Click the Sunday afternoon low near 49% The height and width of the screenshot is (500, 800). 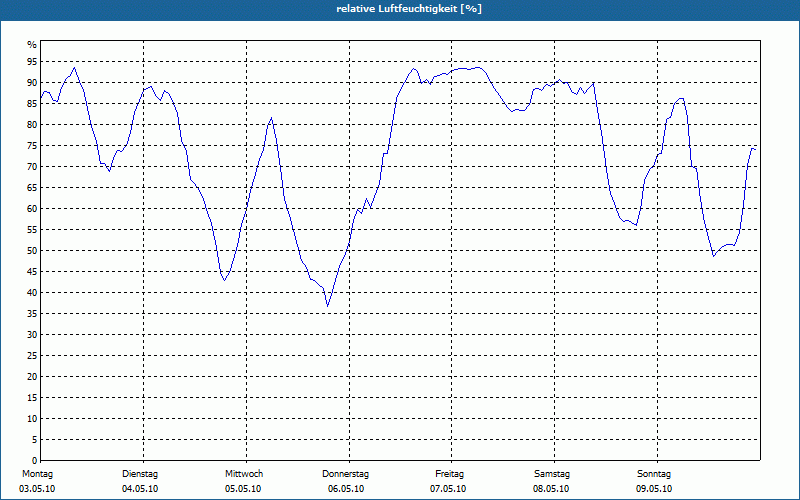[x=714, y=256]
